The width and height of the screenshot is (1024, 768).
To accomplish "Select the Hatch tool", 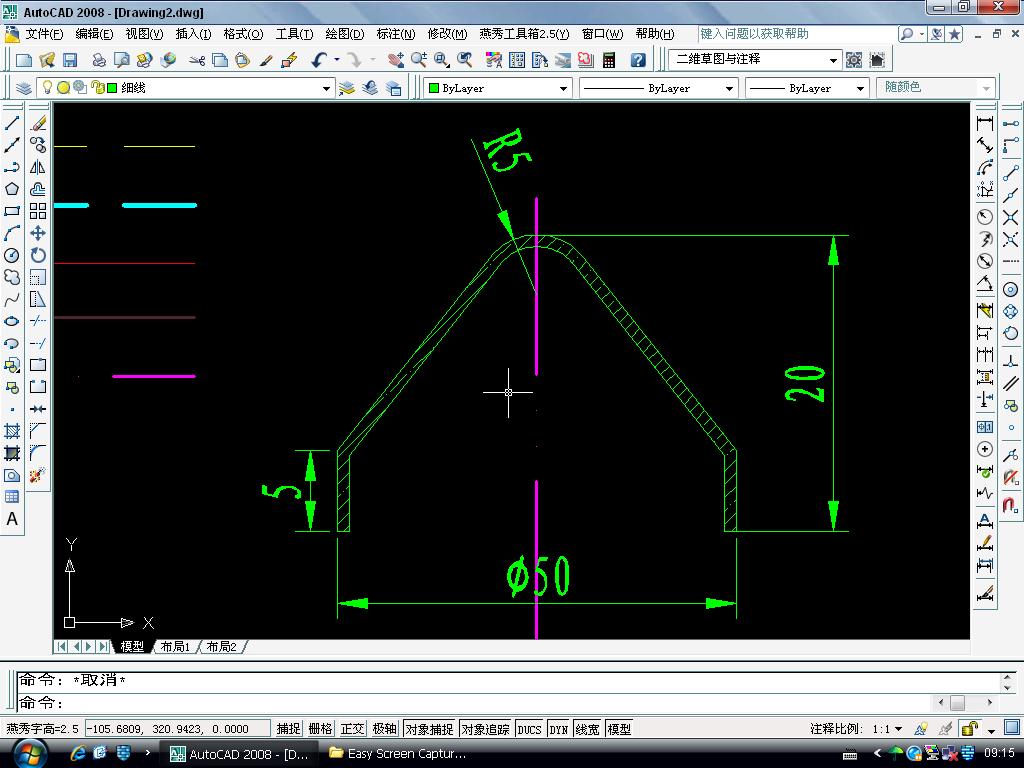I will 12,431.
